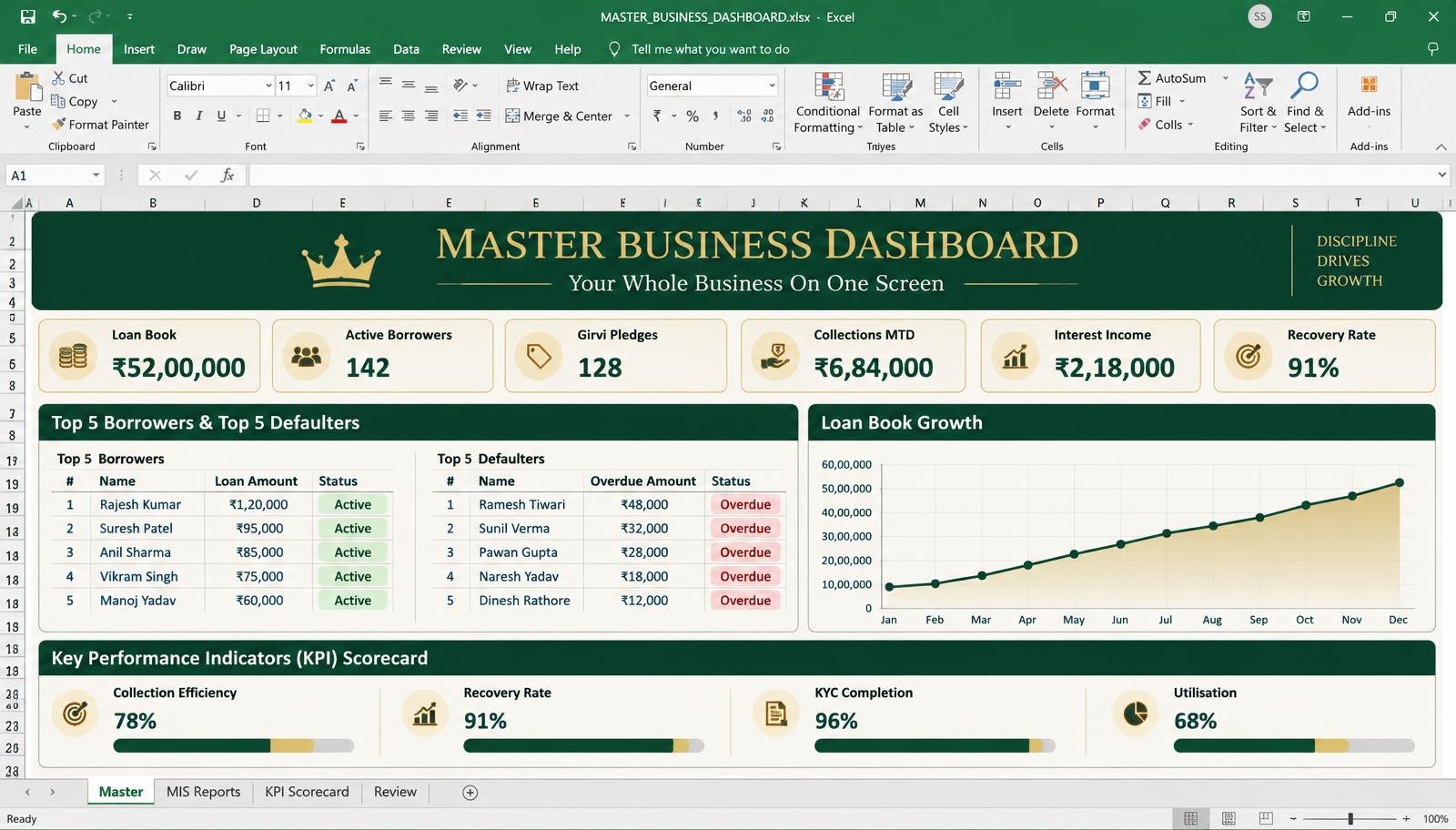Open the font name Calibri dropdown
Image resolution: width=1456 pixels, height=830 pixels.
(268, 86)
